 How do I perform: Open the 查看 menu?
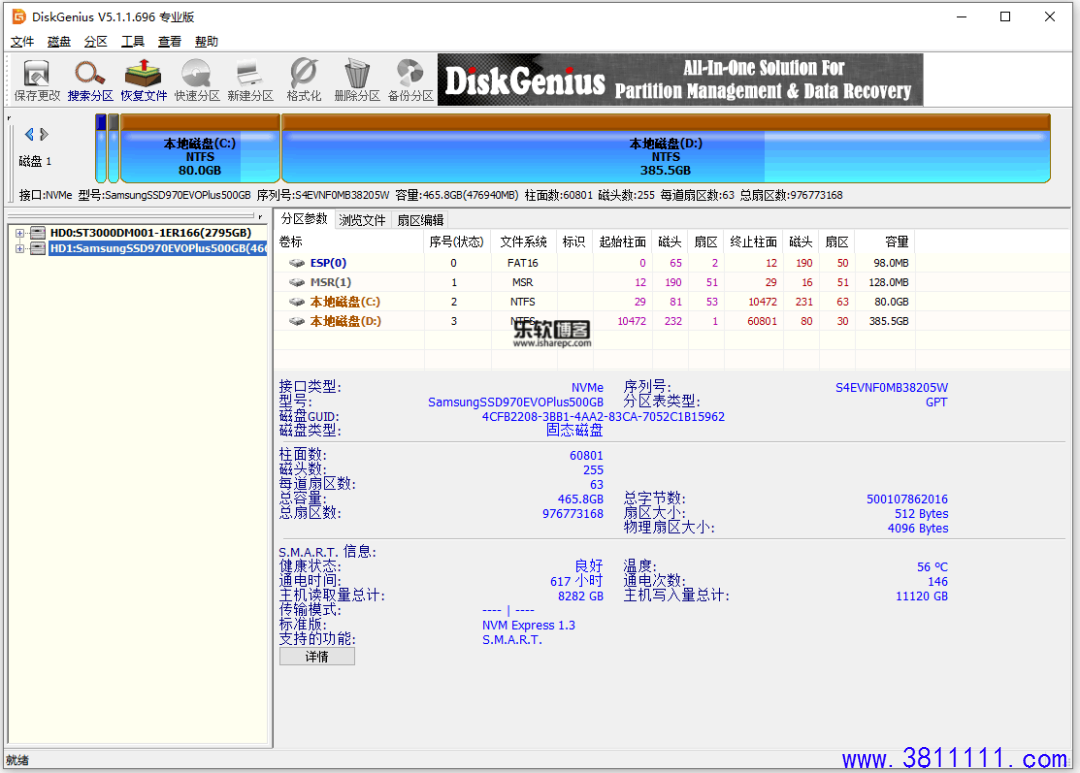tap(169, 41)
